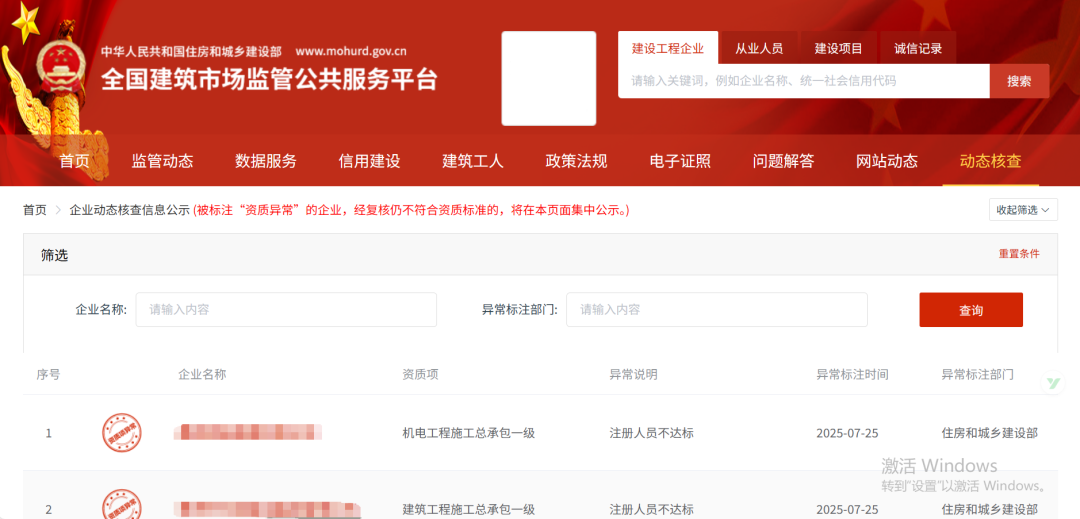Reset filters via 重置条件 link
This screenshot has height=519, width=1080.
pyautogui.click(x=1018, y=254)
